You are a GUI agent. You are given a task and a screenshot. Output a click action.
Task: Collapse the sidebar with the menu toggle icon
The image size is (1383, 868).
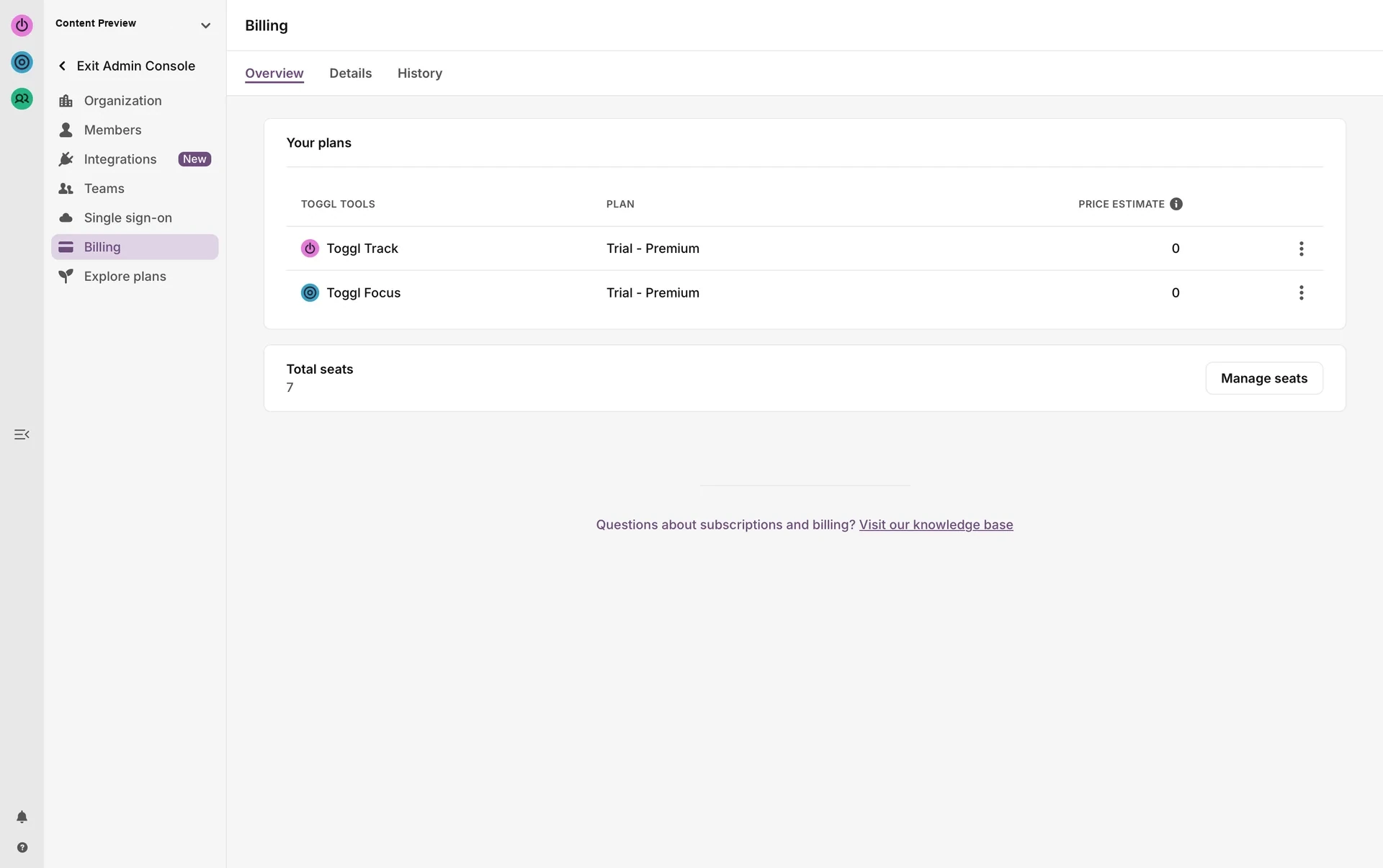click(x=22, y=434)
